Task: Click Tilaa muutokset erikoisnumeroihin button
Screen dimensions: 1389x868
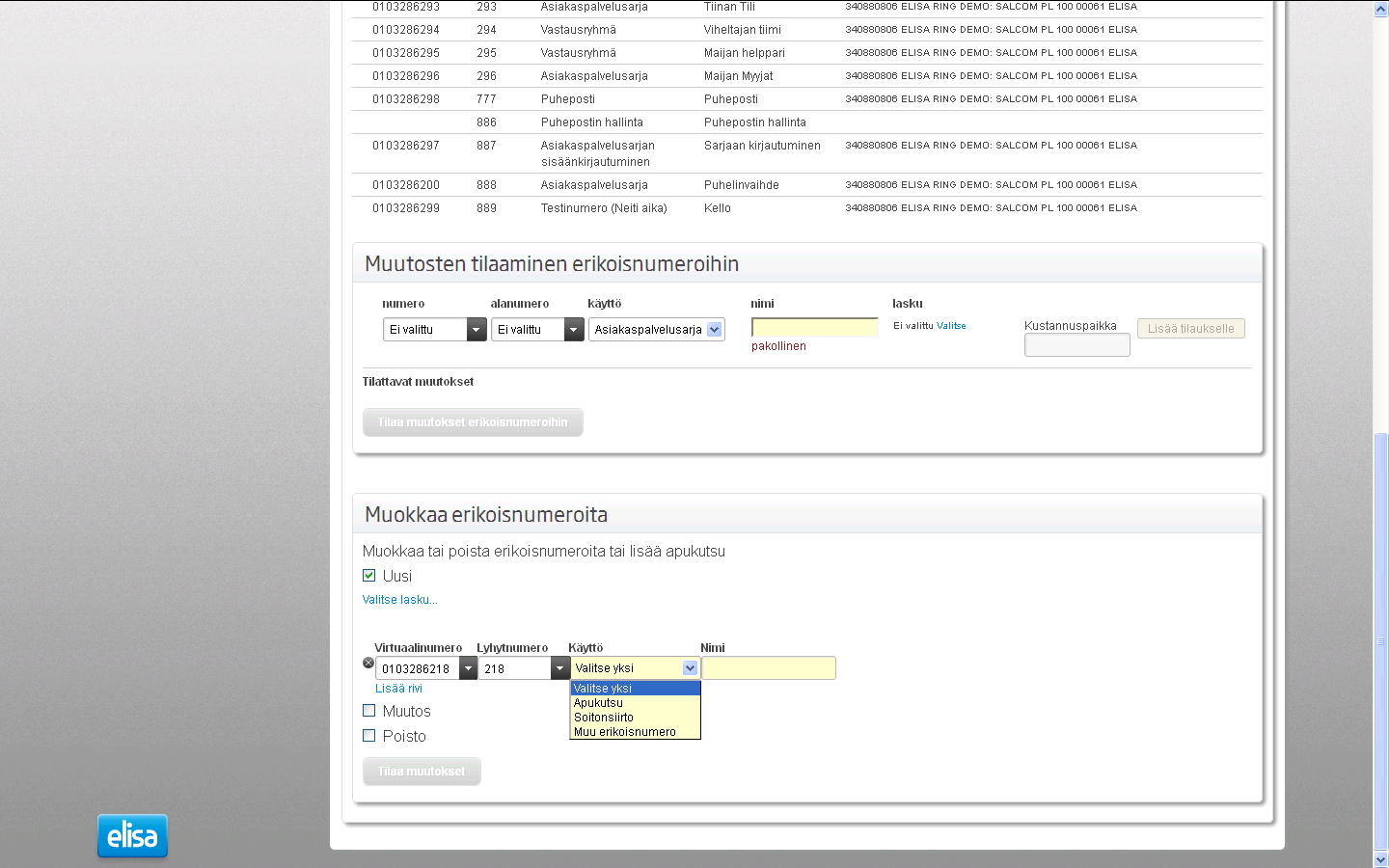Action: (x=473, y=422)
